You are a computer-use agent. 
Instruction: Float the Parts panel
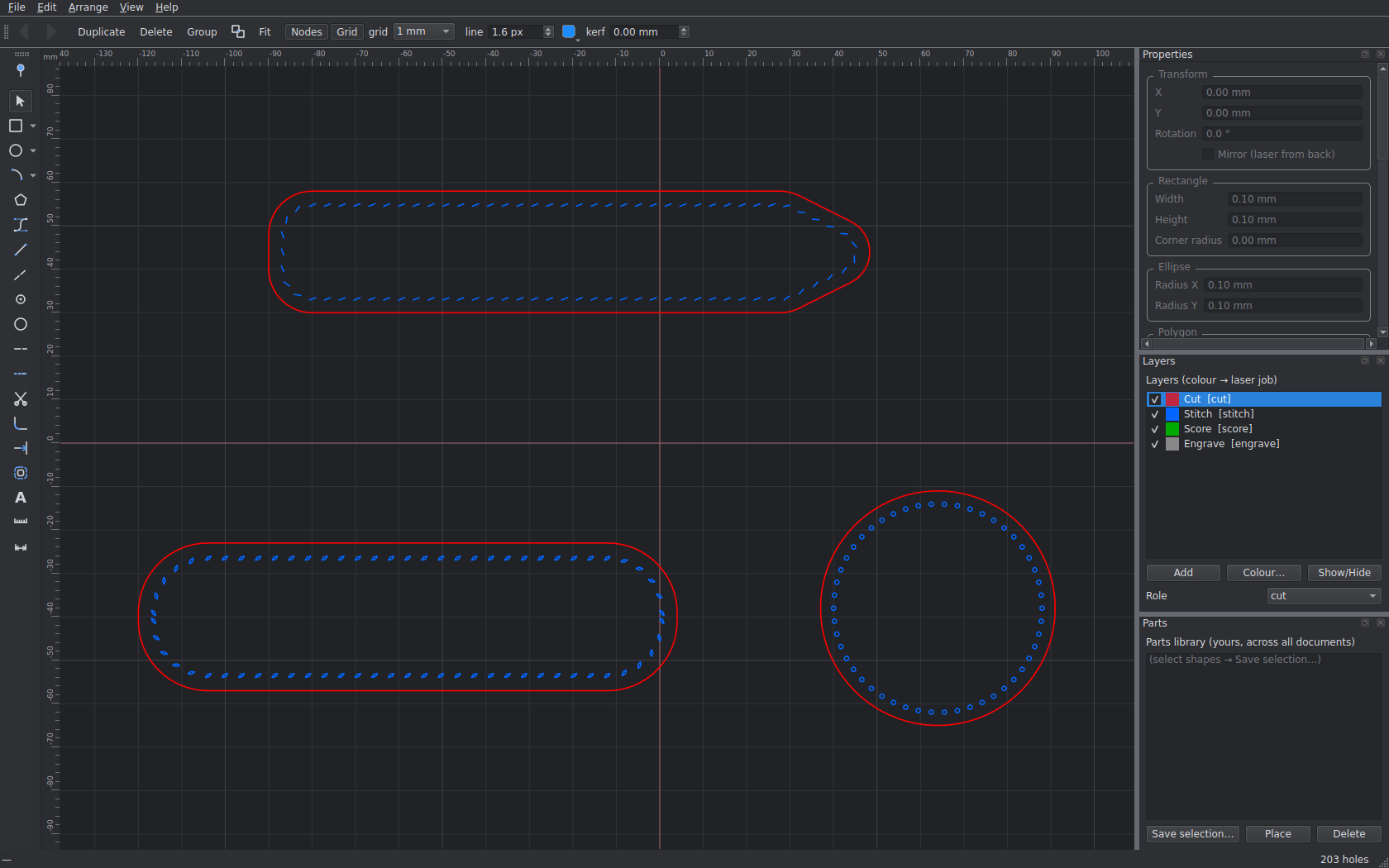point(1365,622)
